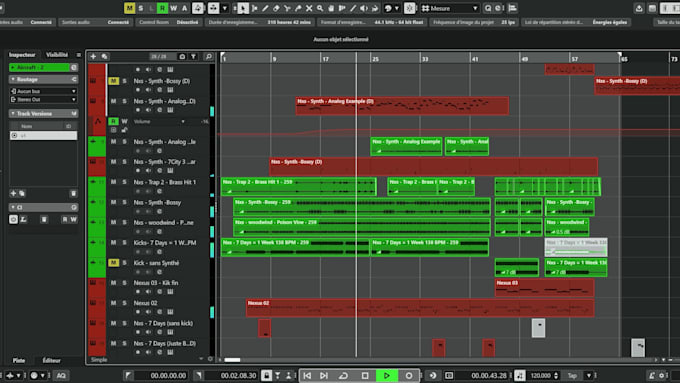Image resolution: width=680 pixels, height=383 pixels.
Task: Open the export icon in the toolbar
Action: point(639,8)
